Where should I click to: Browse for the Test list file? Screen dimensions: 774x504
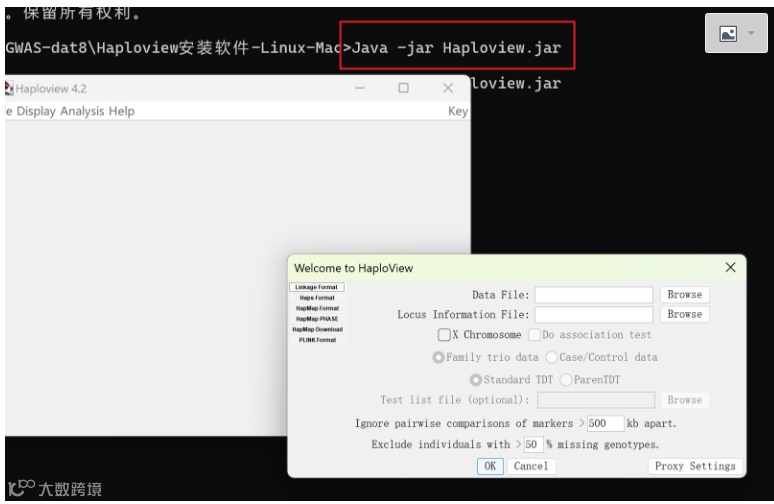coord(685,400)
